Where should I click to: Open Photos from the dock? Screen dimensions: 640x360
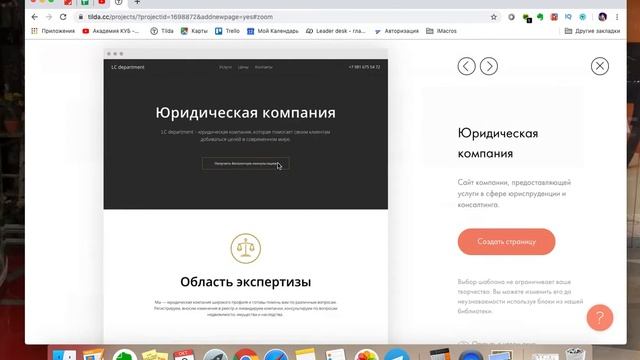pyautogui.click(x=366, y=355)
